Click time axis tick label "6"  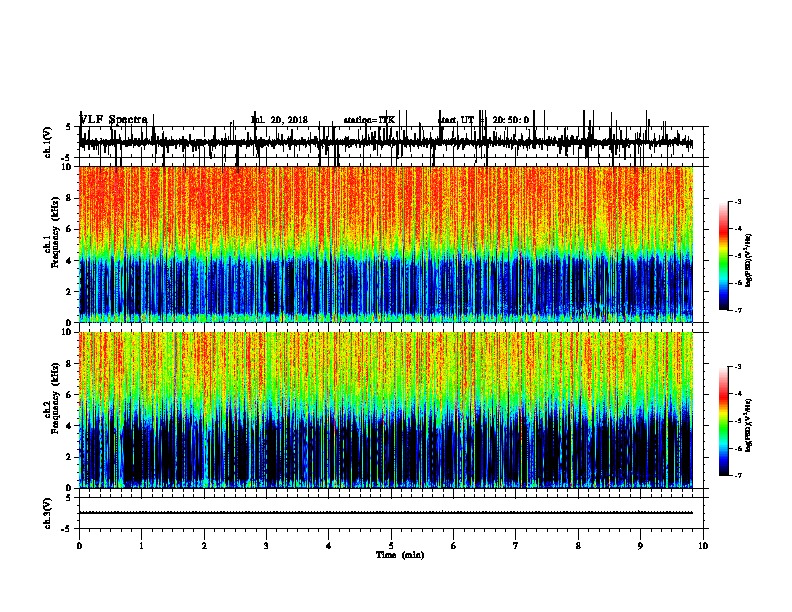click(x=454, y=545)
